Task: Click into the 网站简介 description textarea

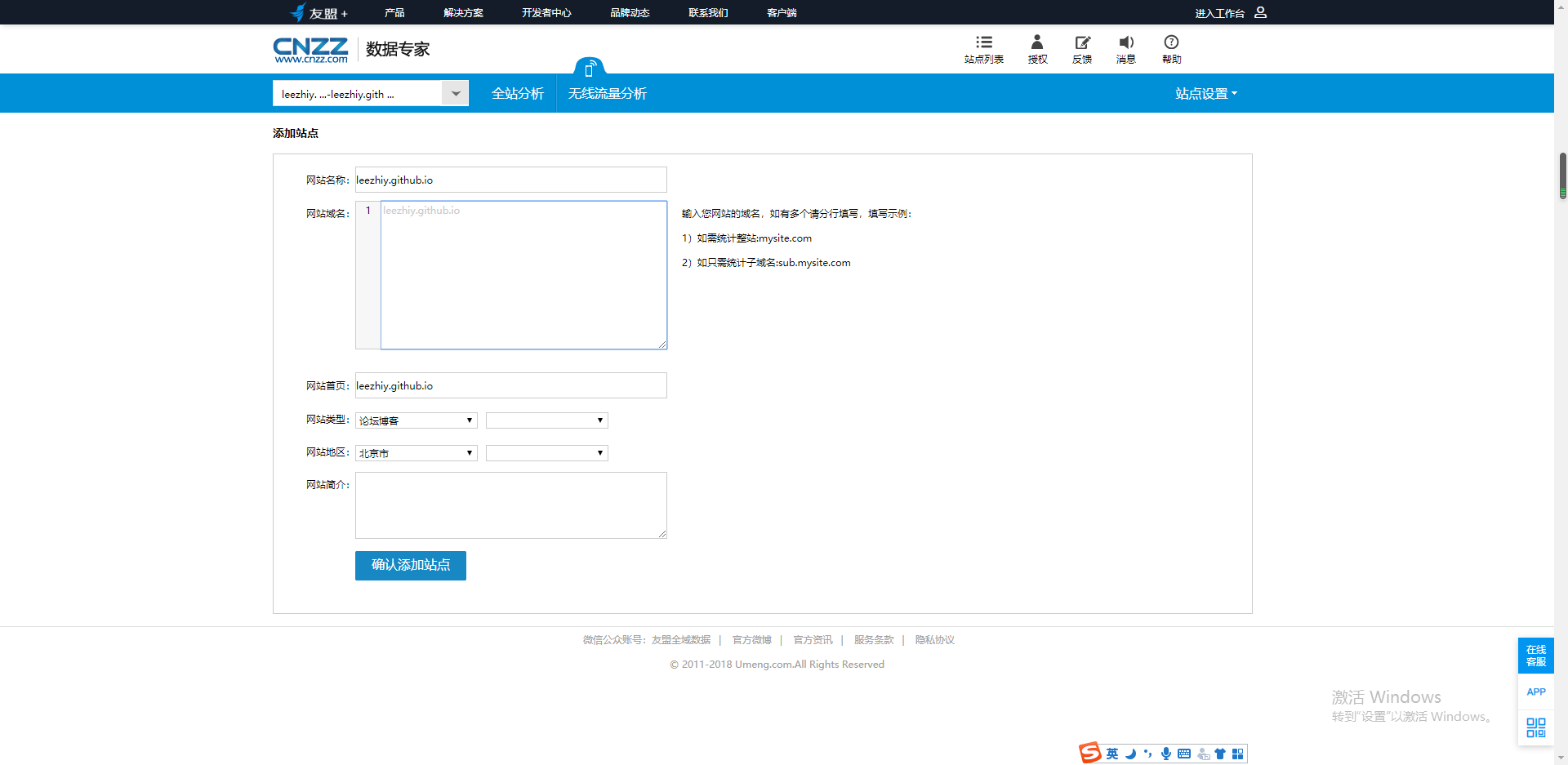Action: click(x=510, y=505)
